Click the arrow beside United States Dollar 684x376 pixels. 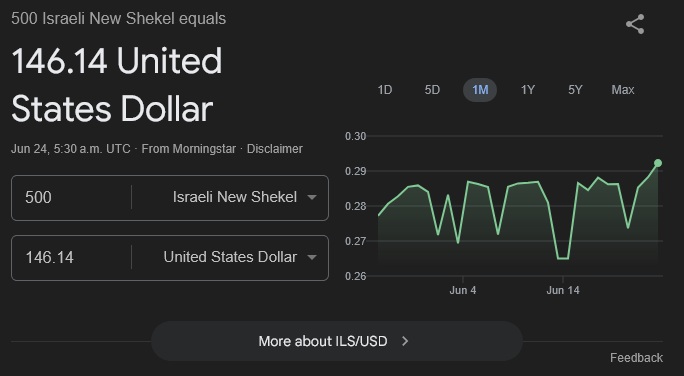point(311,258)
